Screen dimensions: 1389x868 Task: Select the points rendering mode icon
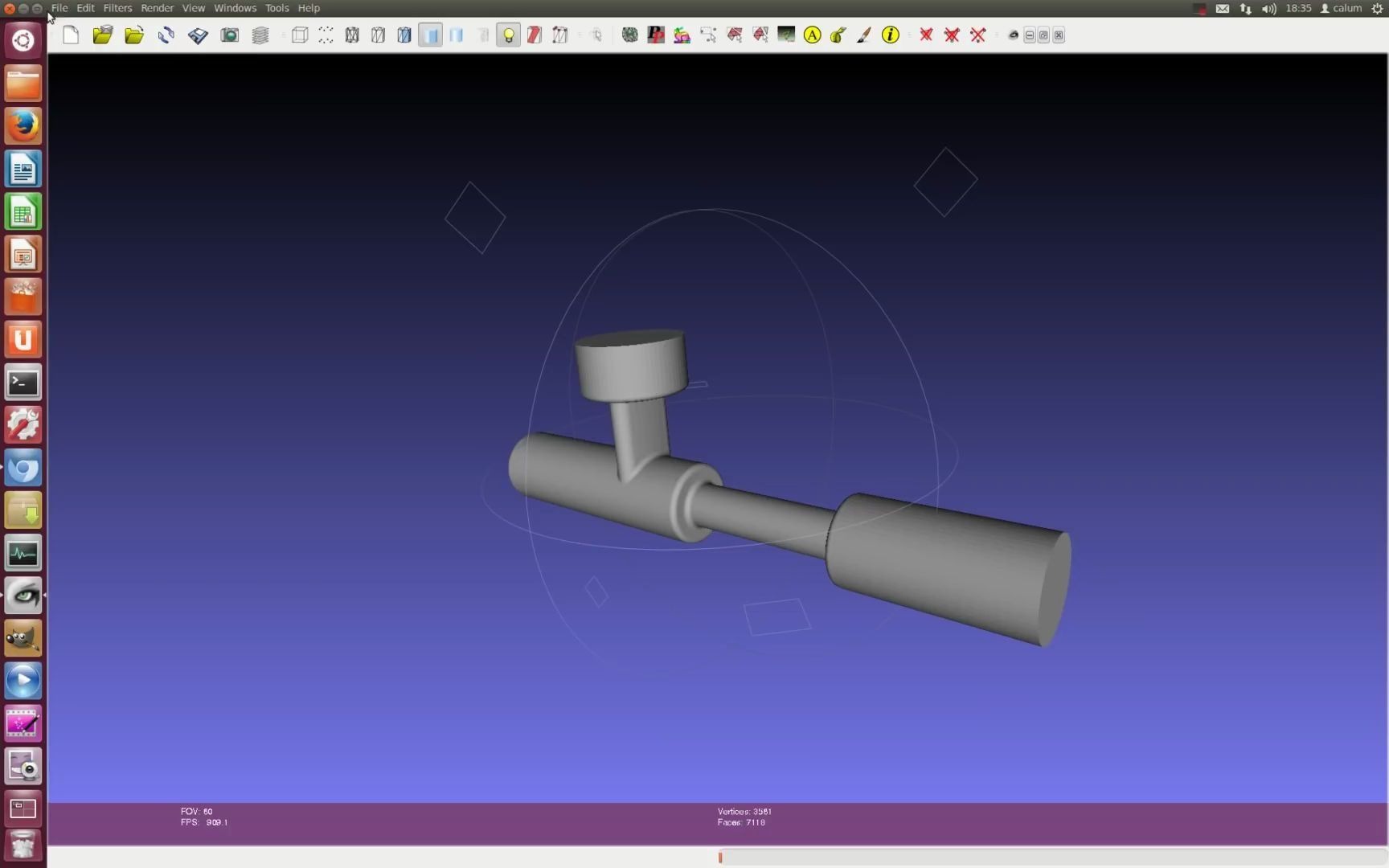[326, 35]
